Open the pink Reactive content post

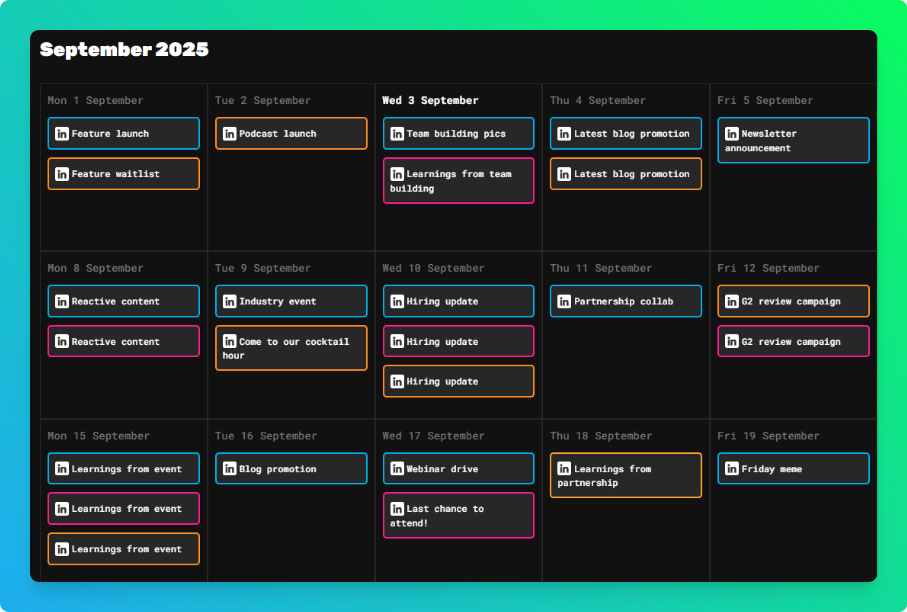(x=123, y=341)
